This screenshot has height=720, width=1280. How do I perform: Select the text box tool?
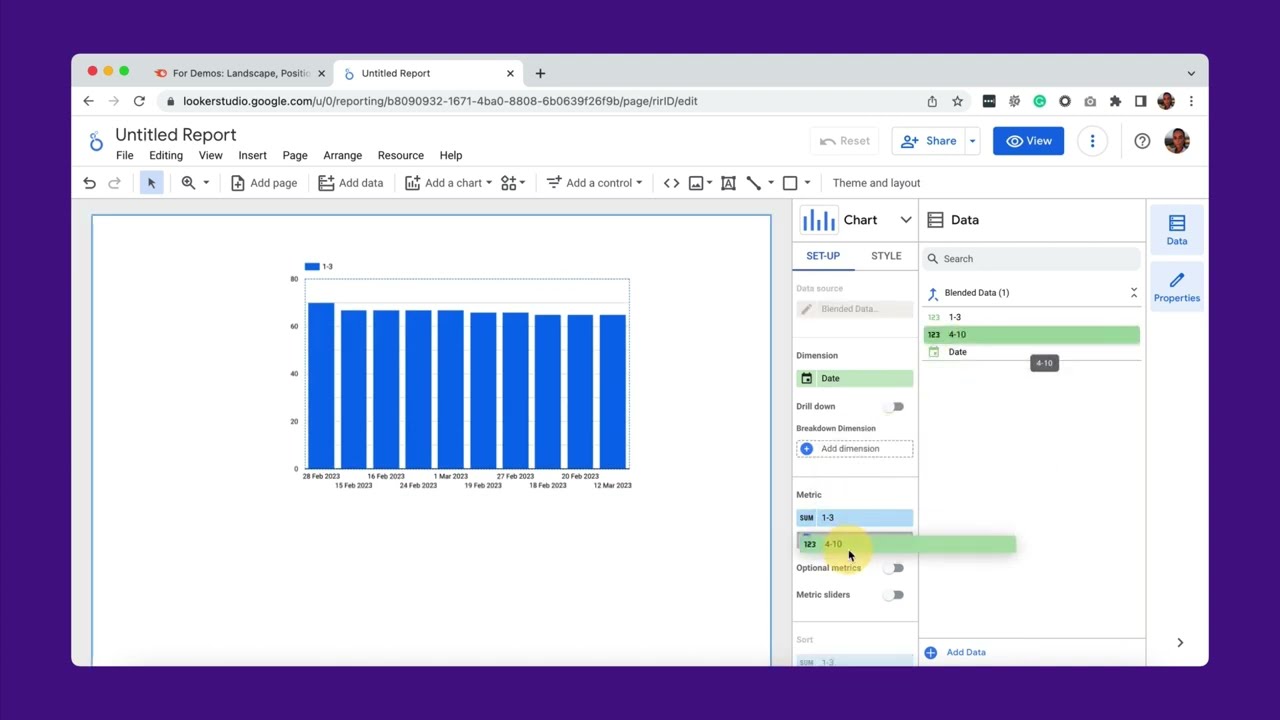point(728,183)
